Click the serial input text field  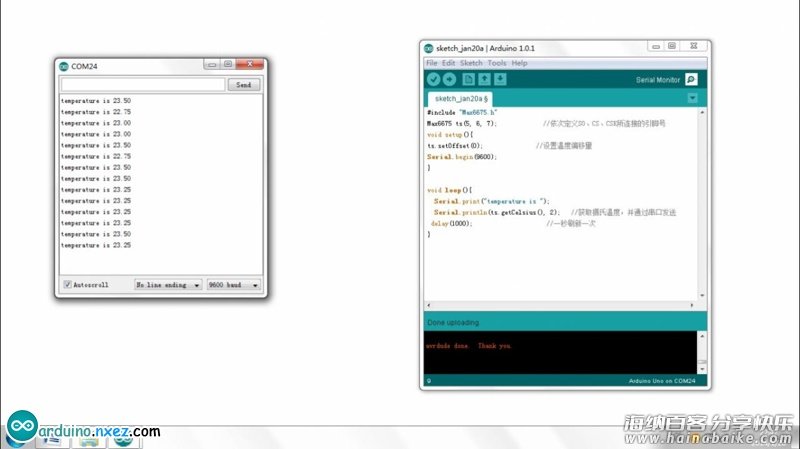pyautogui.click(x=143, y=85)
